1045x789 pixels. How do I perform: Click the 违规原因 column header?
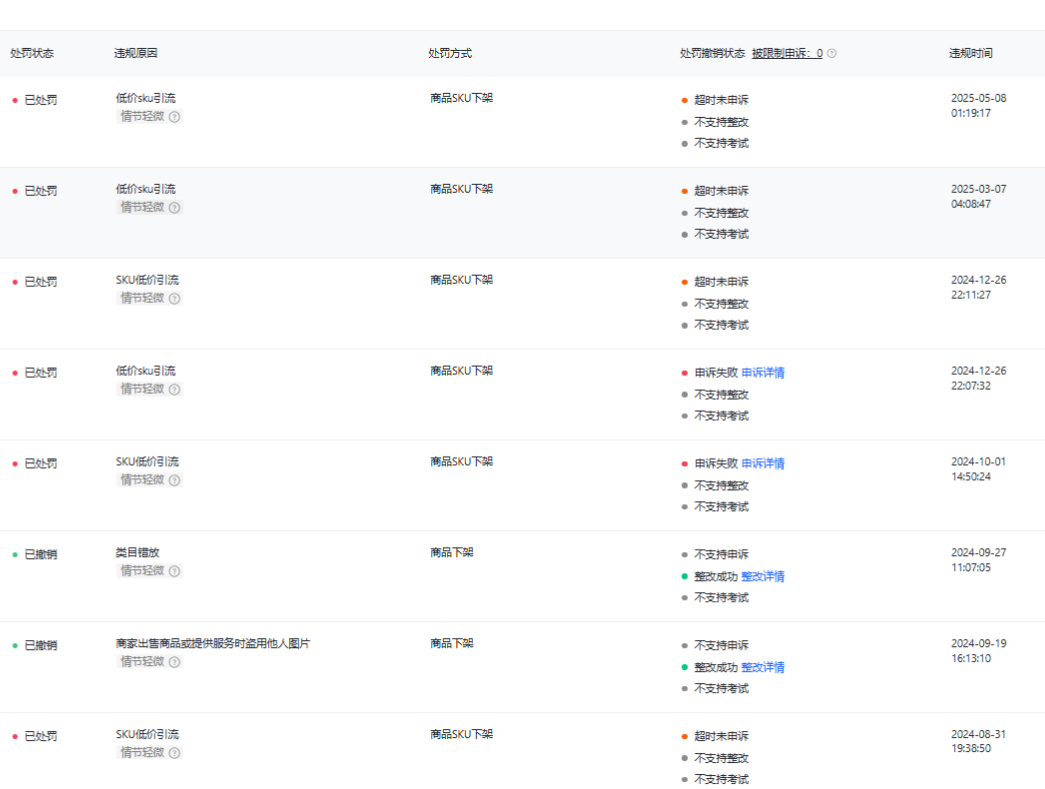pos(136,53)
